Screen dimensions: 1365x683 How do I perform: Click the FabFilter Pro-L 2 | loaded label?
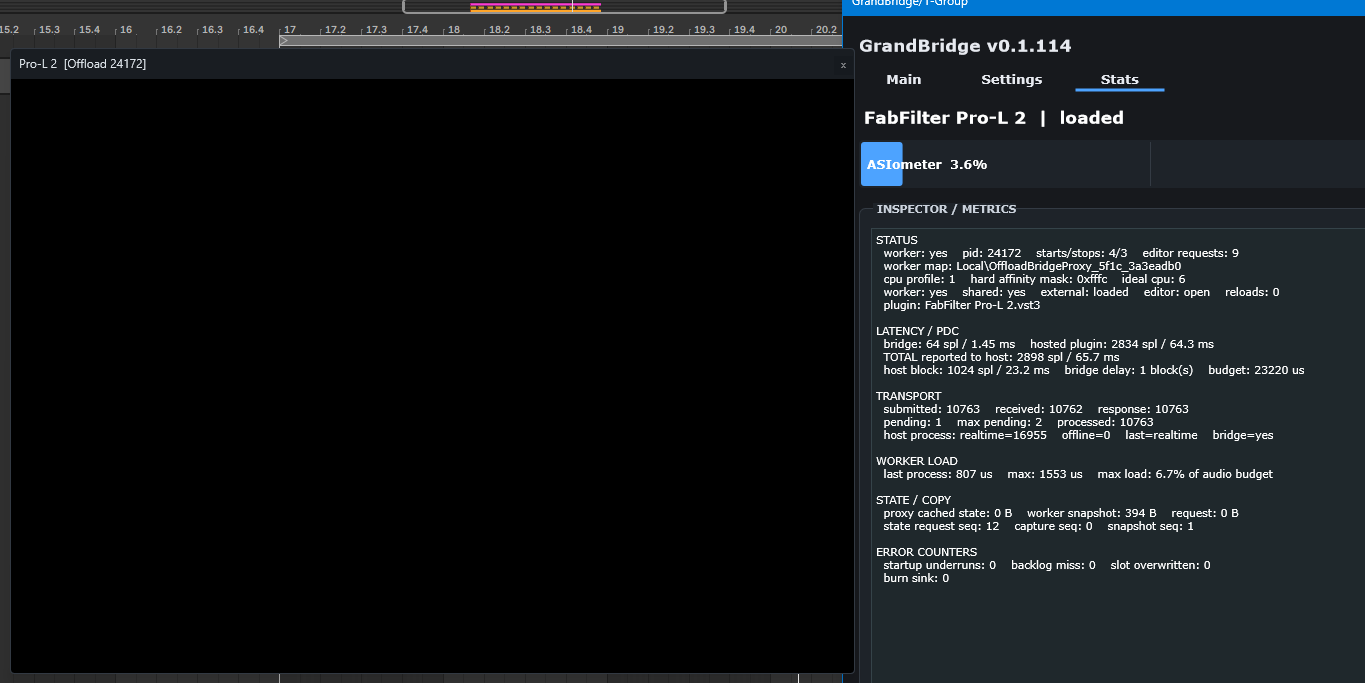click(993, 117)
